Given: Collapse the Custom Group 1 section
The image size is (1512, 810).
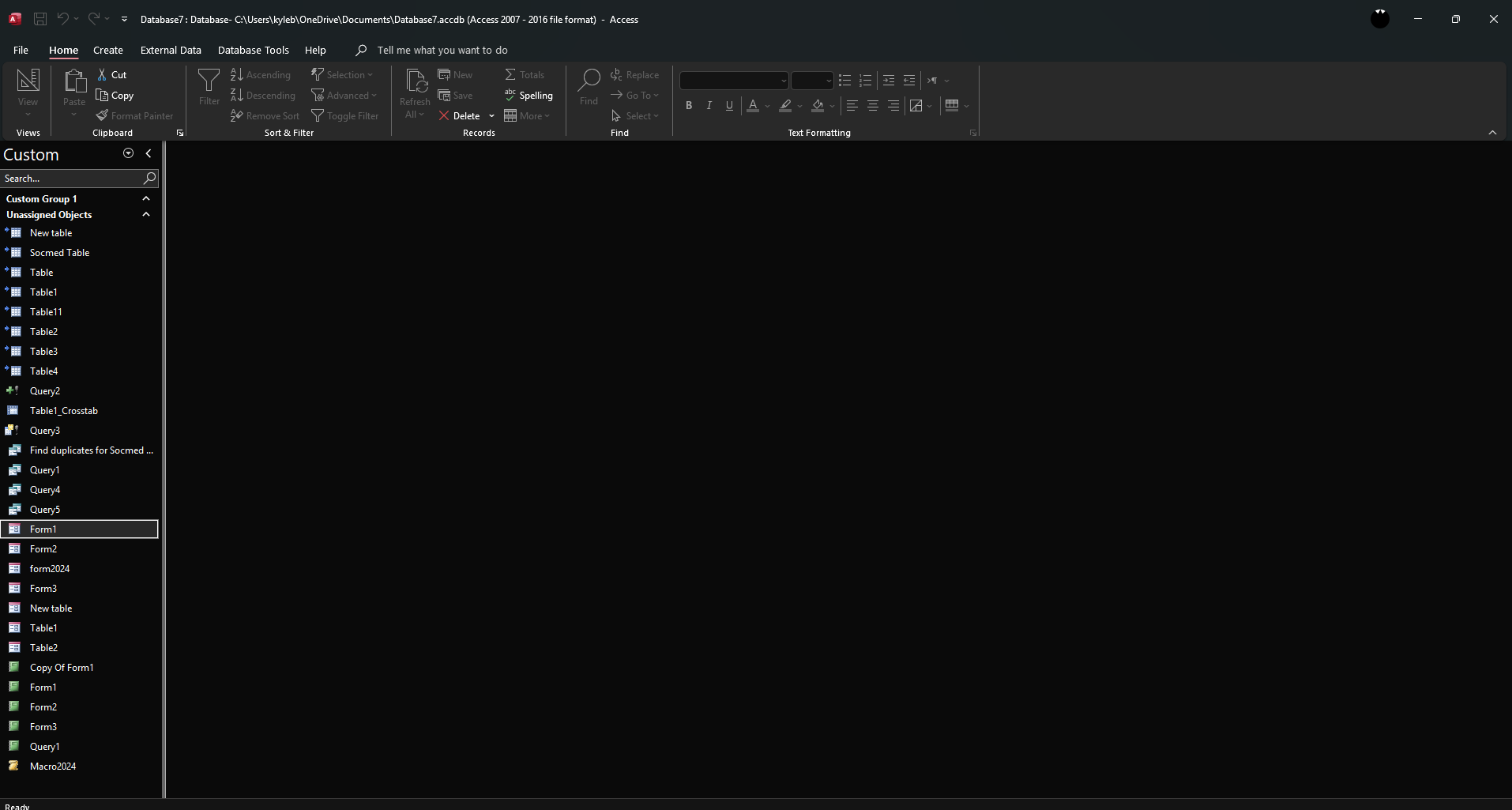Looking at the screenshot, I should coord(146,198).
